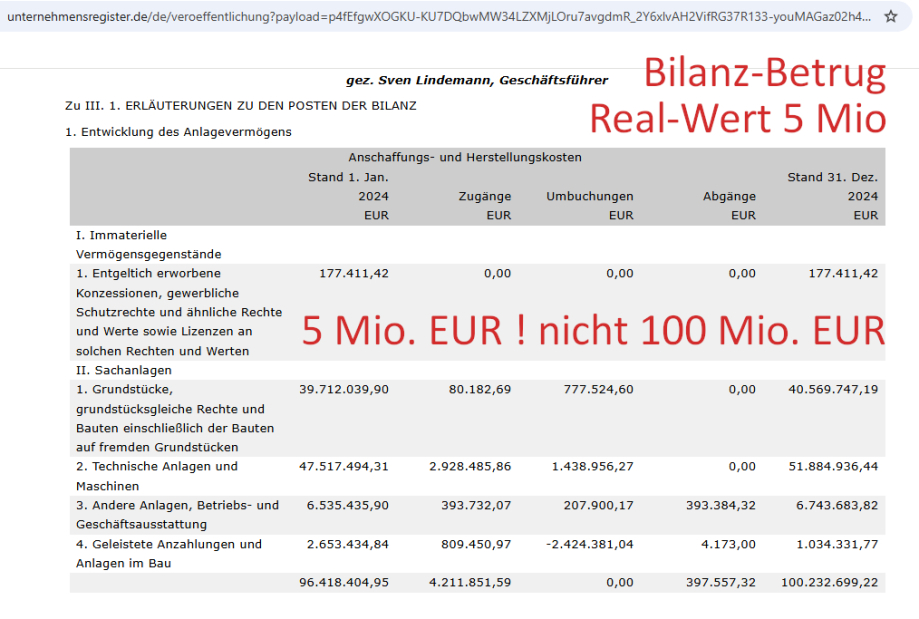This screenshot has height=619, width=919.
Task: Click the red "Real-Wert 5 Mio" text
Action: point(737,118)
